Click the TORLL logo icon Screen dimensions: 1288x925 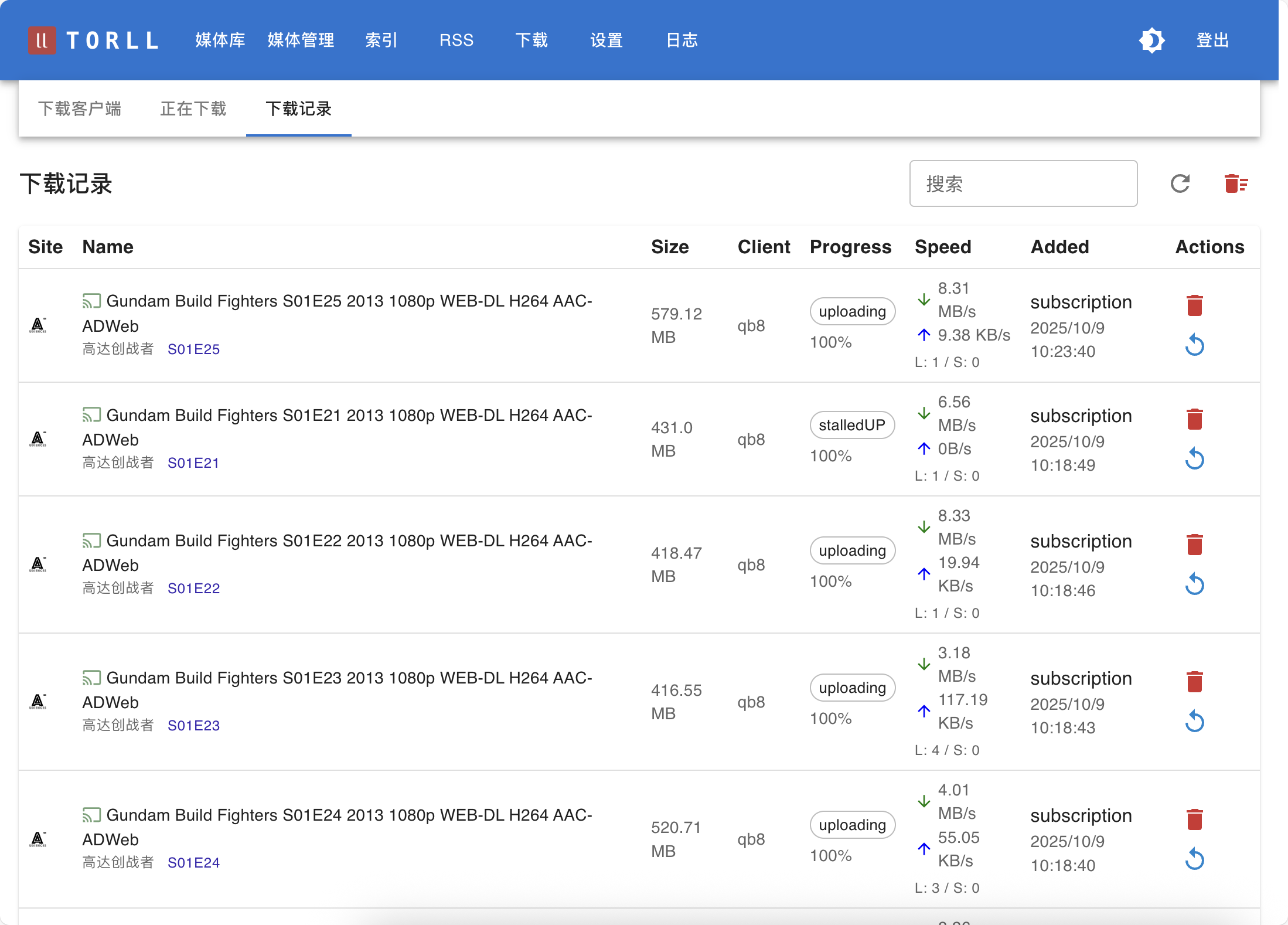point(42,40)
